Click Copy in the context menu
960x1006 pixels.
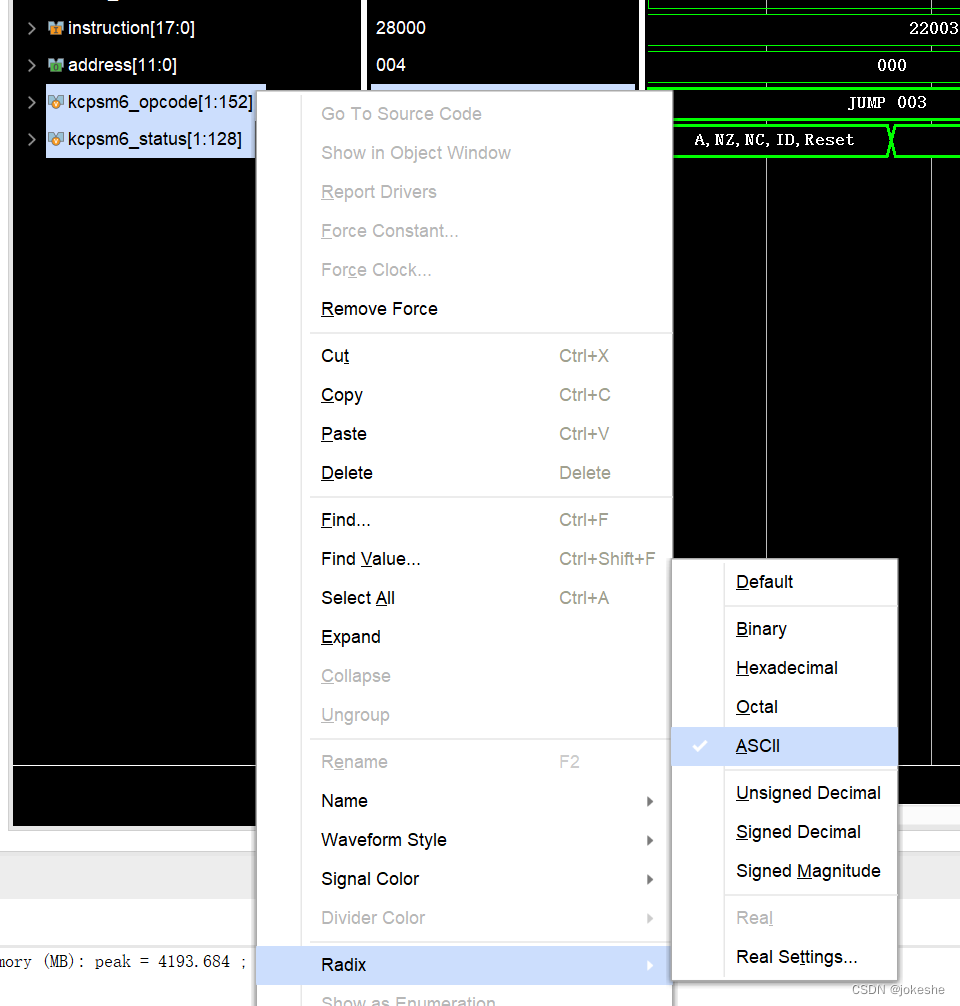click(341, 395)
